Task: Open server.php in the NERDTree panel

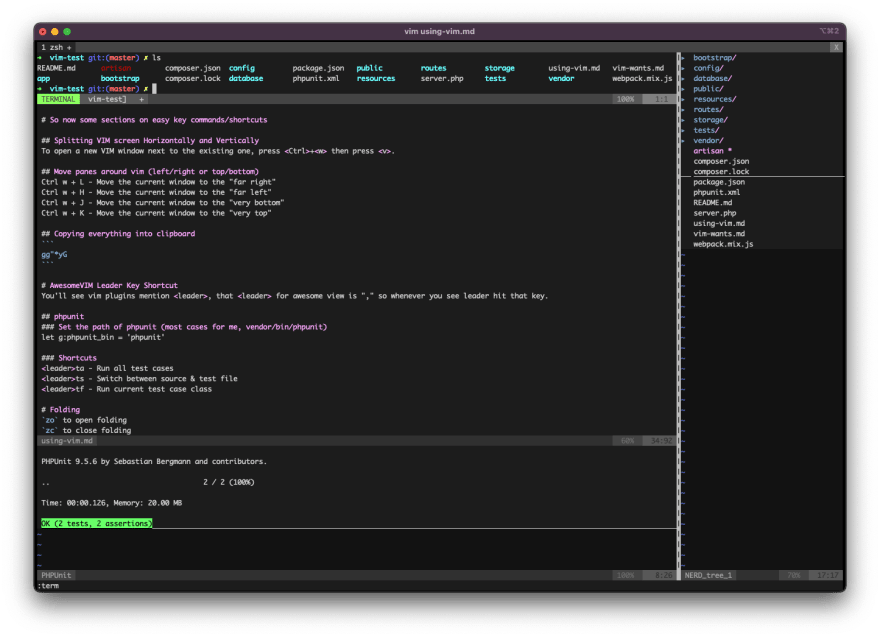Action: tap(714, 213)
